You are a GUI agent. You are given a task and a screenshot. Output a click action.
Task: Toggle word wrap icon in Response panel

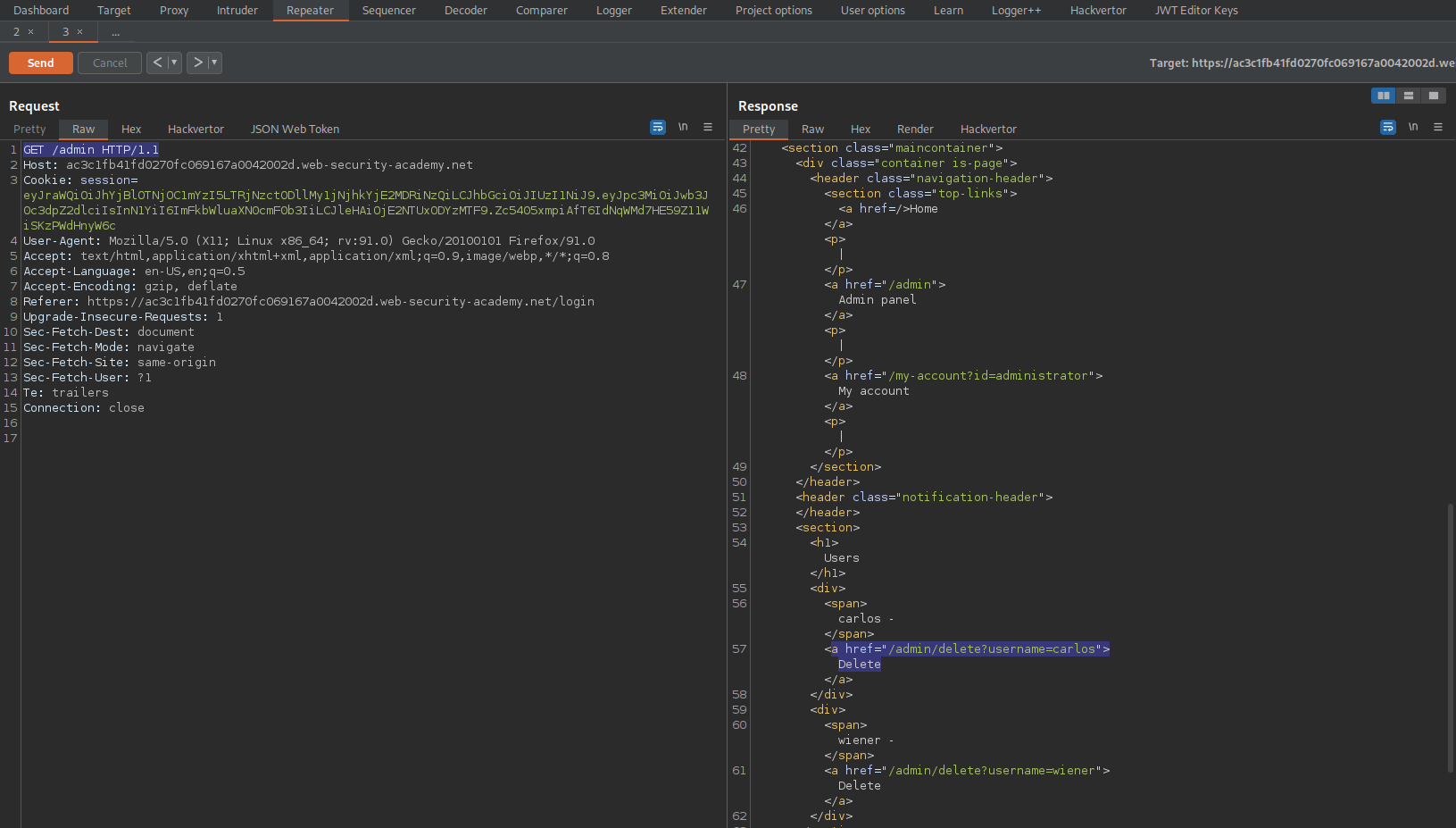coord(1388,127)
